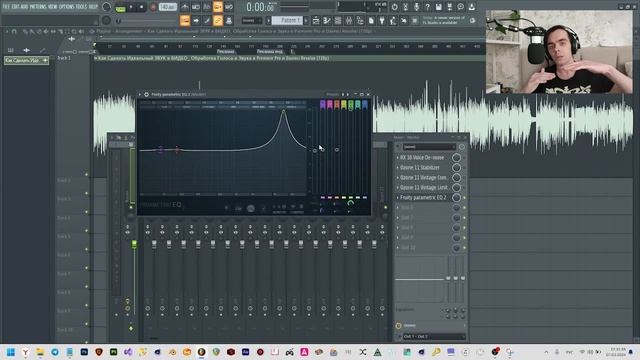640x360 pixels.
Task: Click the next preset arrow in EQ titlebar
Action: tap(348, 94)
